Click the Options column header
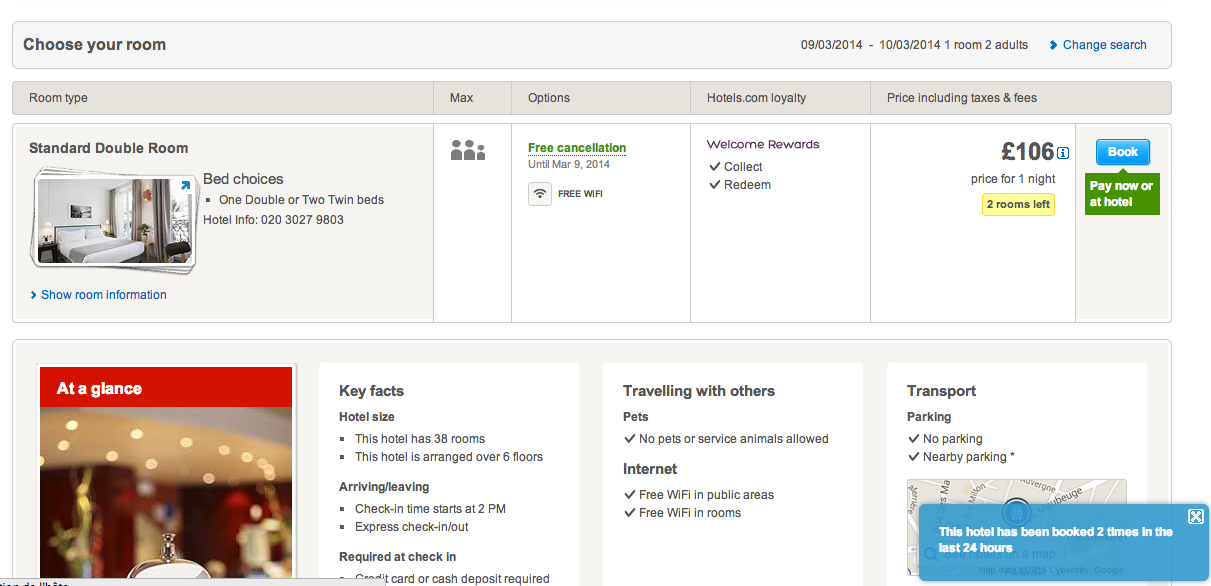The image size is (1211, 586). coord(549,98)
